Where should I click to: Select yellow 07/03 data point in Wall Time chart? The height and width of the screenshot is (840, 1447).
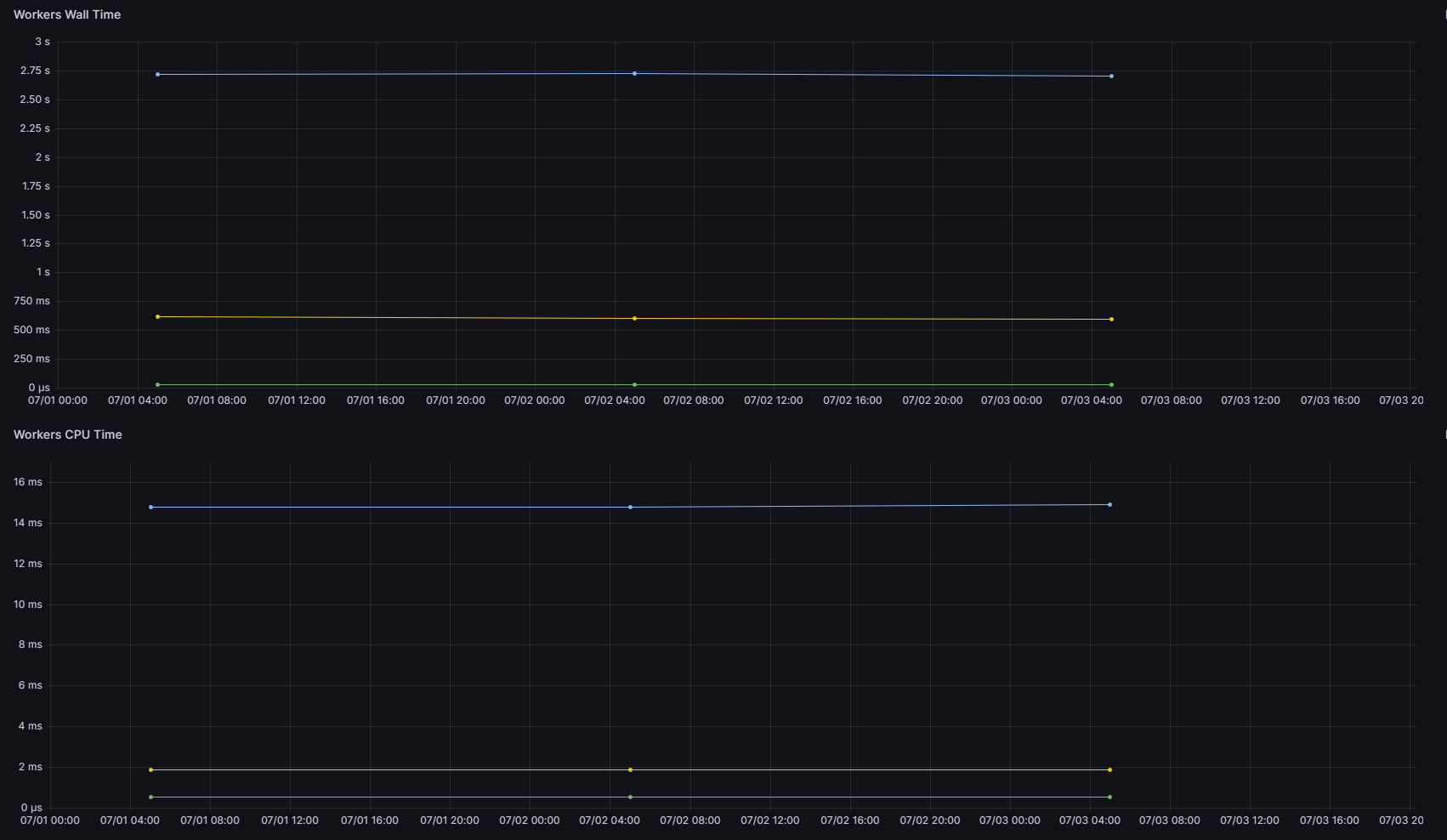point(1111,320)
